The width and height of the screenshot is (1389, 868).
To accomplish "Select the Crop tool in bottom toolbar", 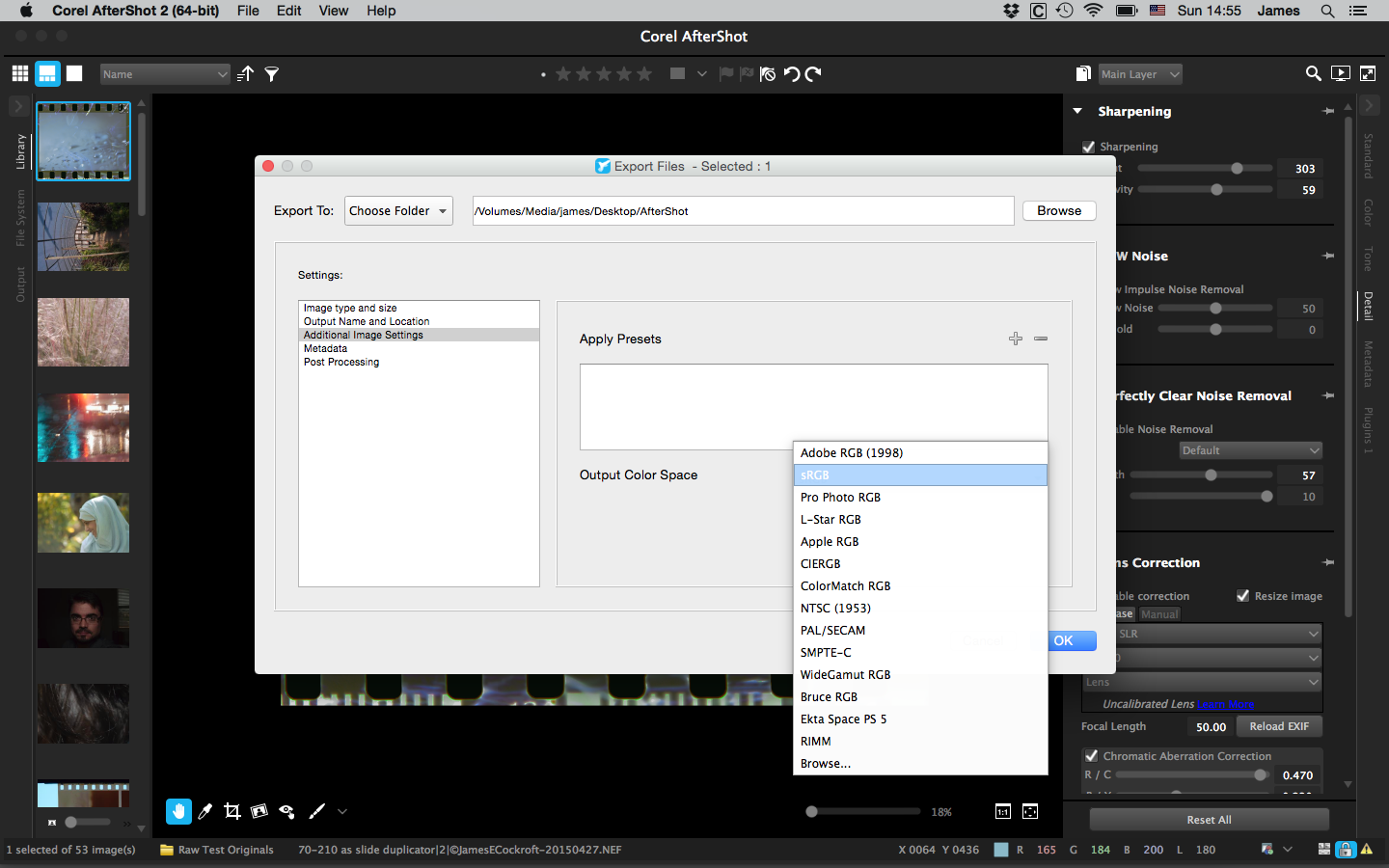I will tap(232, 811).
